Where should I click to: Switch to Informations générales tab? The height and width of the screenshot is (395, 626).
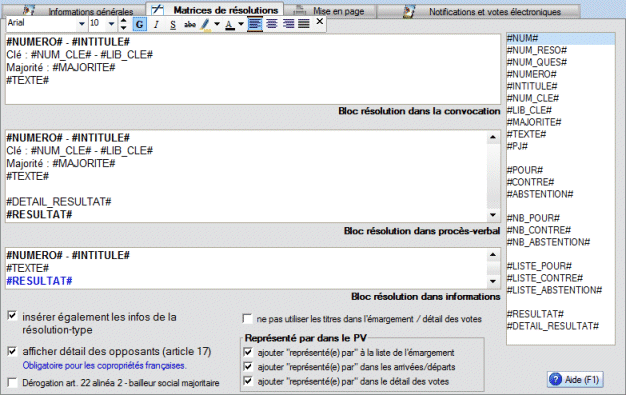tap(79, 12)
